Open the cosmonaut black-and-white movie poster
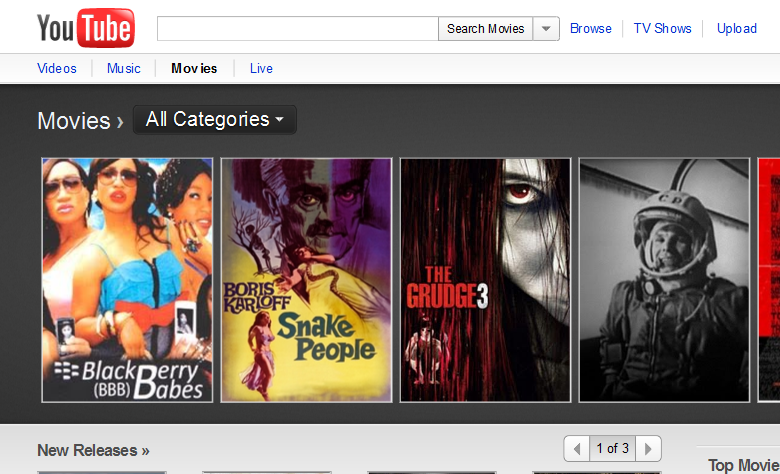Viewport: 780px width, 474px height. point(664,280)
